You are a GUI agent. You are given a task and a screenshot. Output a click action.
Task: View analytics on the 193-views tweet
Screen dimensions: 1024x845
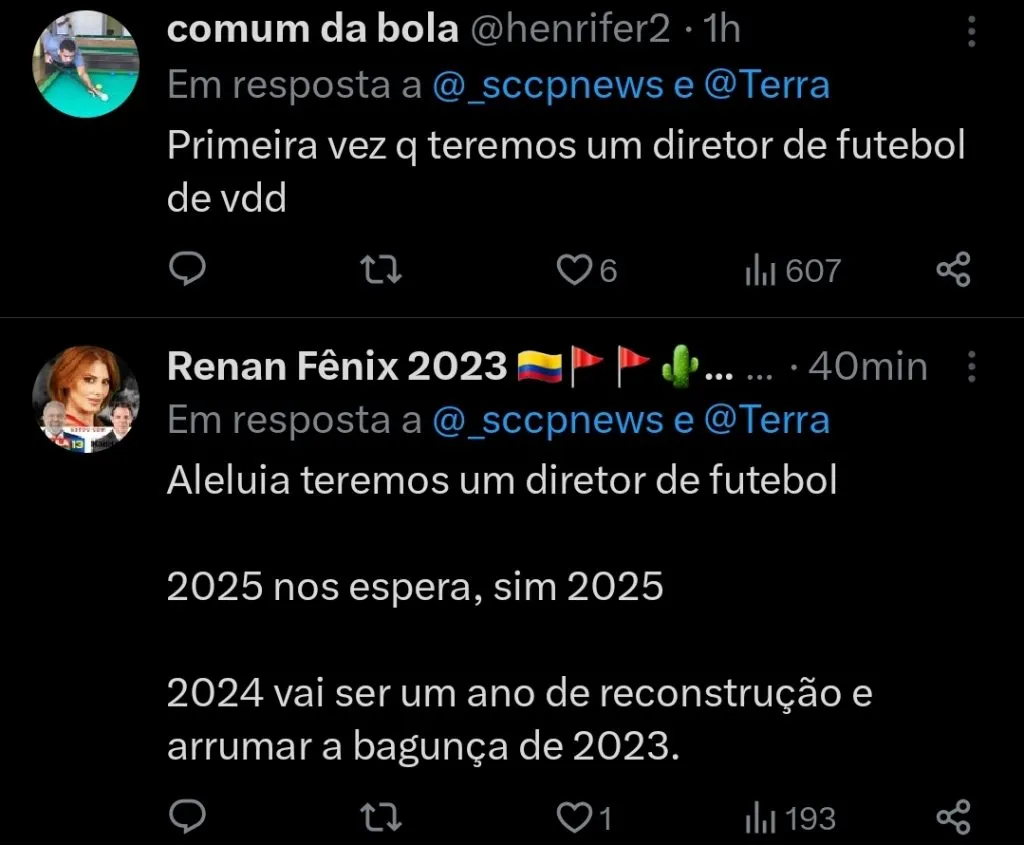(x=780, y=818)
